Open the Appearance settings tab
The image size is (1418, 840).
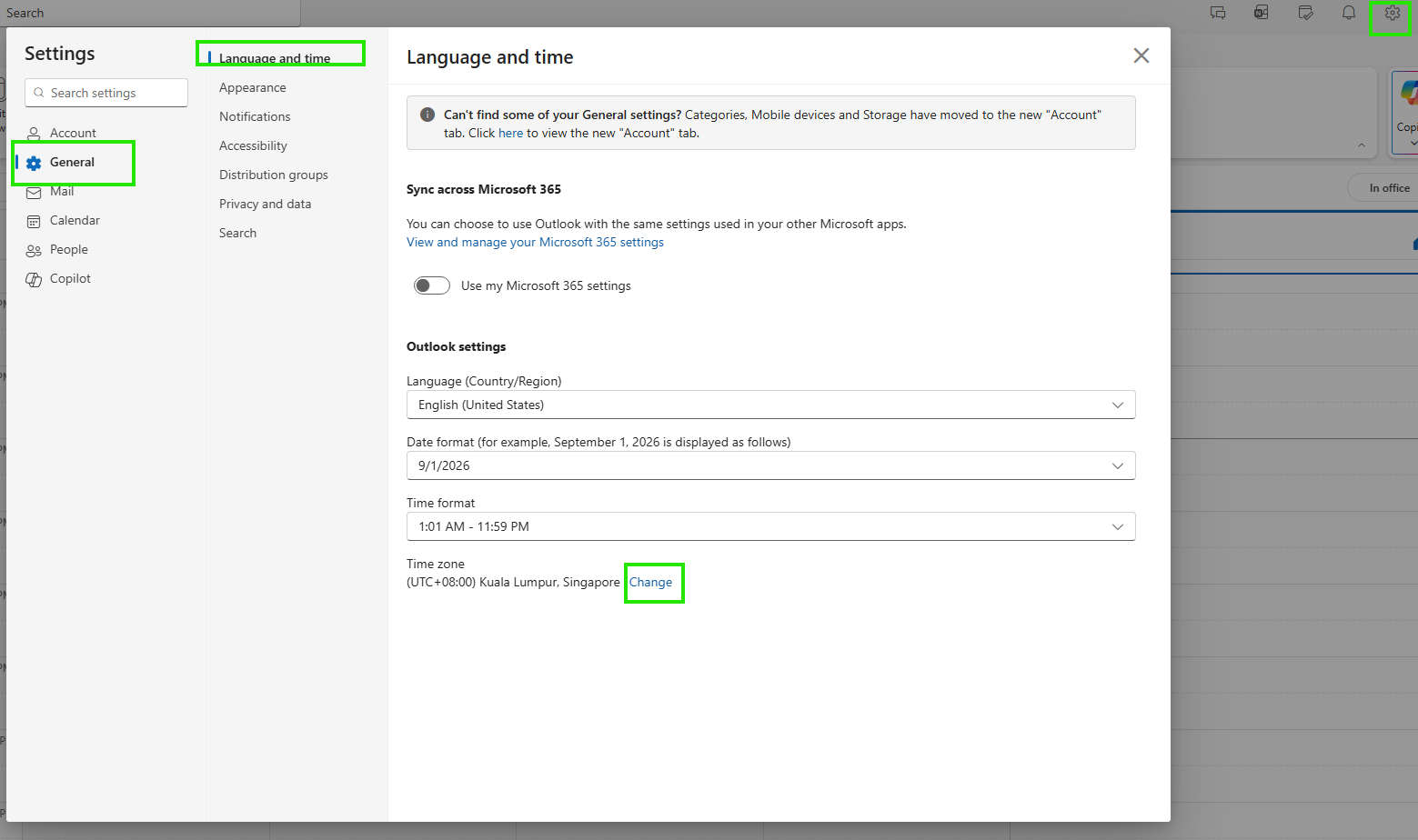coord(253,87)
